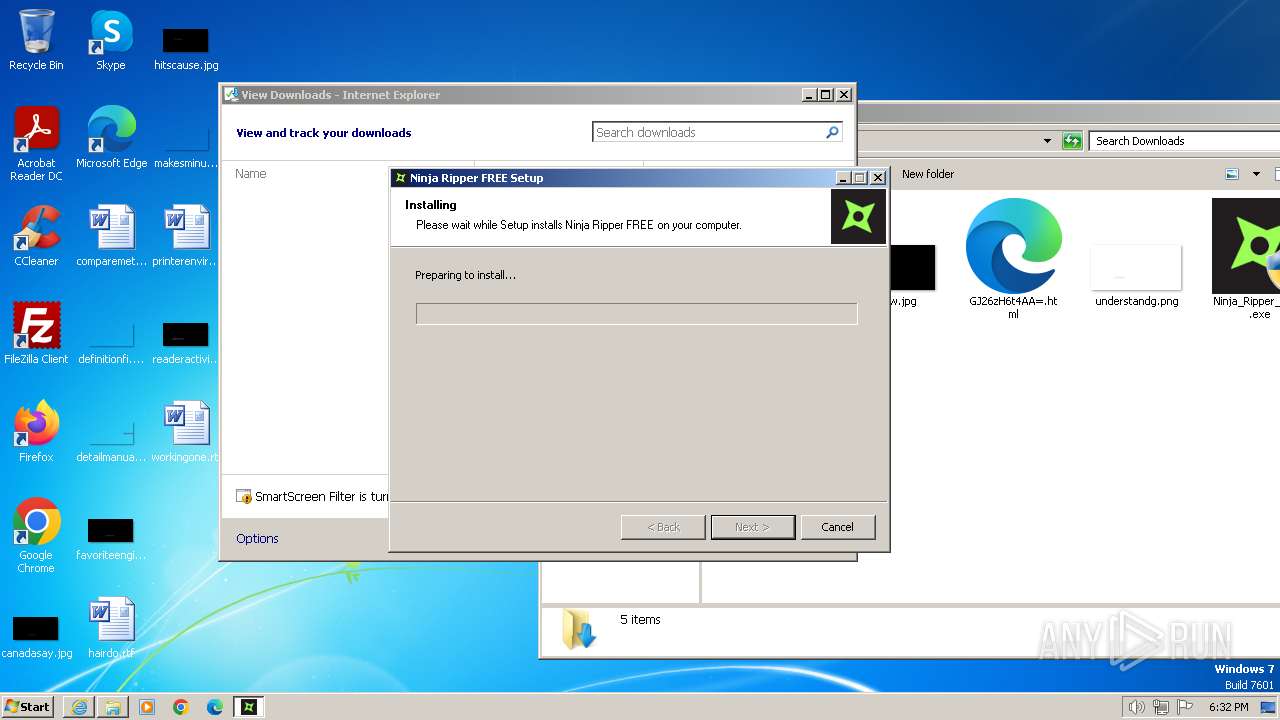The width and height of the screenshot is (1280, 720).
Task: Select Ninja_Ripper exe file in Explorer
Action: pos(1246,258)
